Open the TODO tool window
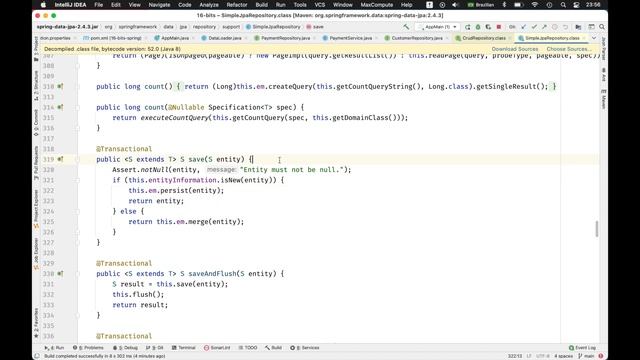The width and height of the screenshot is (640, 360). (248, 348)
